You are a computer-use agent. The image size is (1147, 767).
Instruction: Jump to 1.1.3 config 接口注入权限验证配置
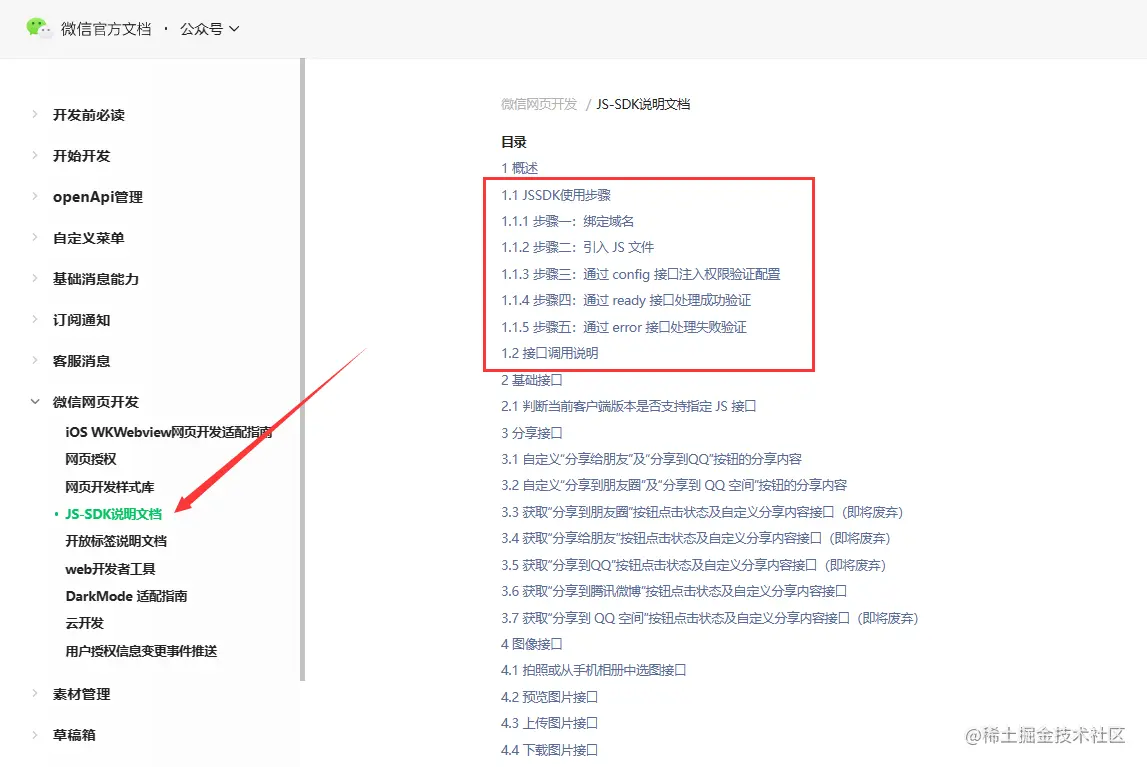[x=641, y=274]
